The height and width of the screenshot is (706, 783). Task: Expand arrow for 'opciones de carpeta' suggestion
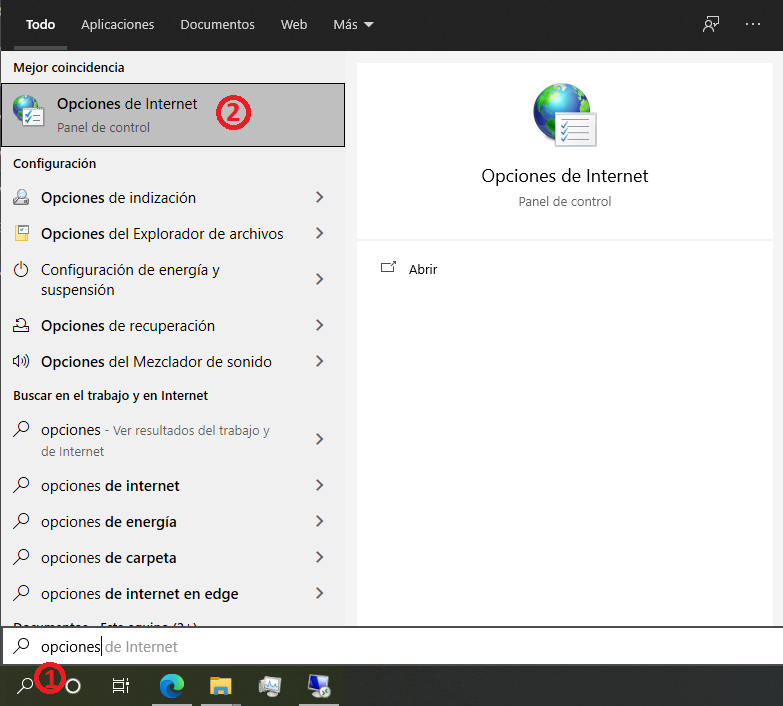pyautogui.click(x=320, y=557)
